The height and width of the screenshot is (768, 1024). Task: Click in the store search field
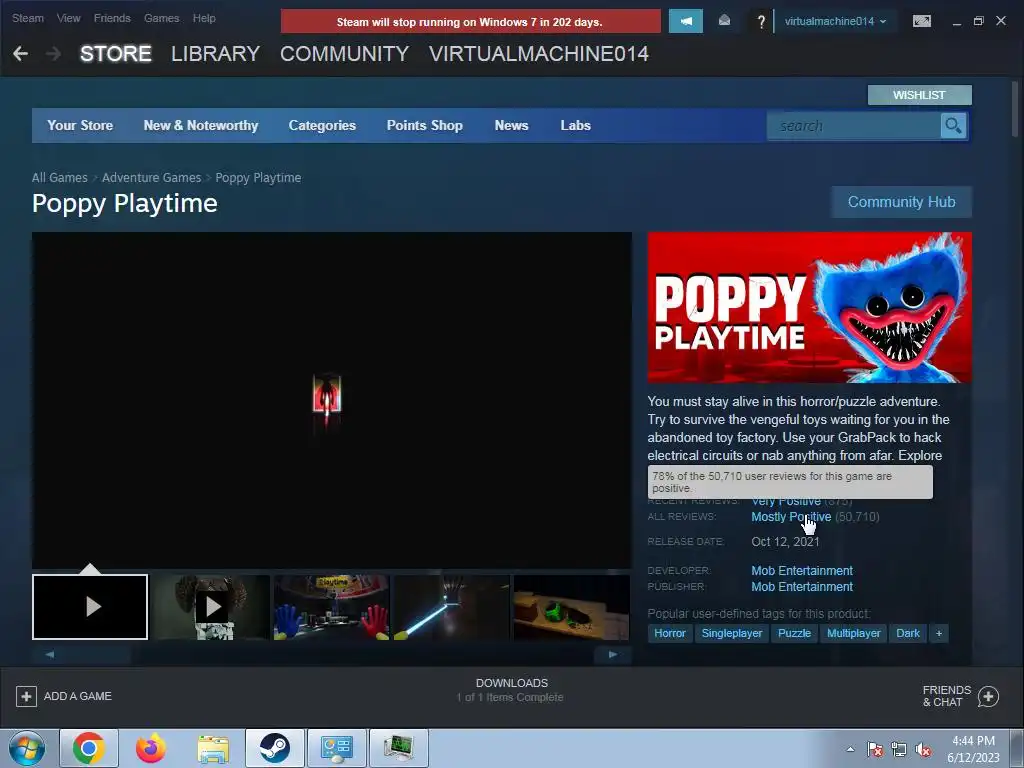coord(854,125)
